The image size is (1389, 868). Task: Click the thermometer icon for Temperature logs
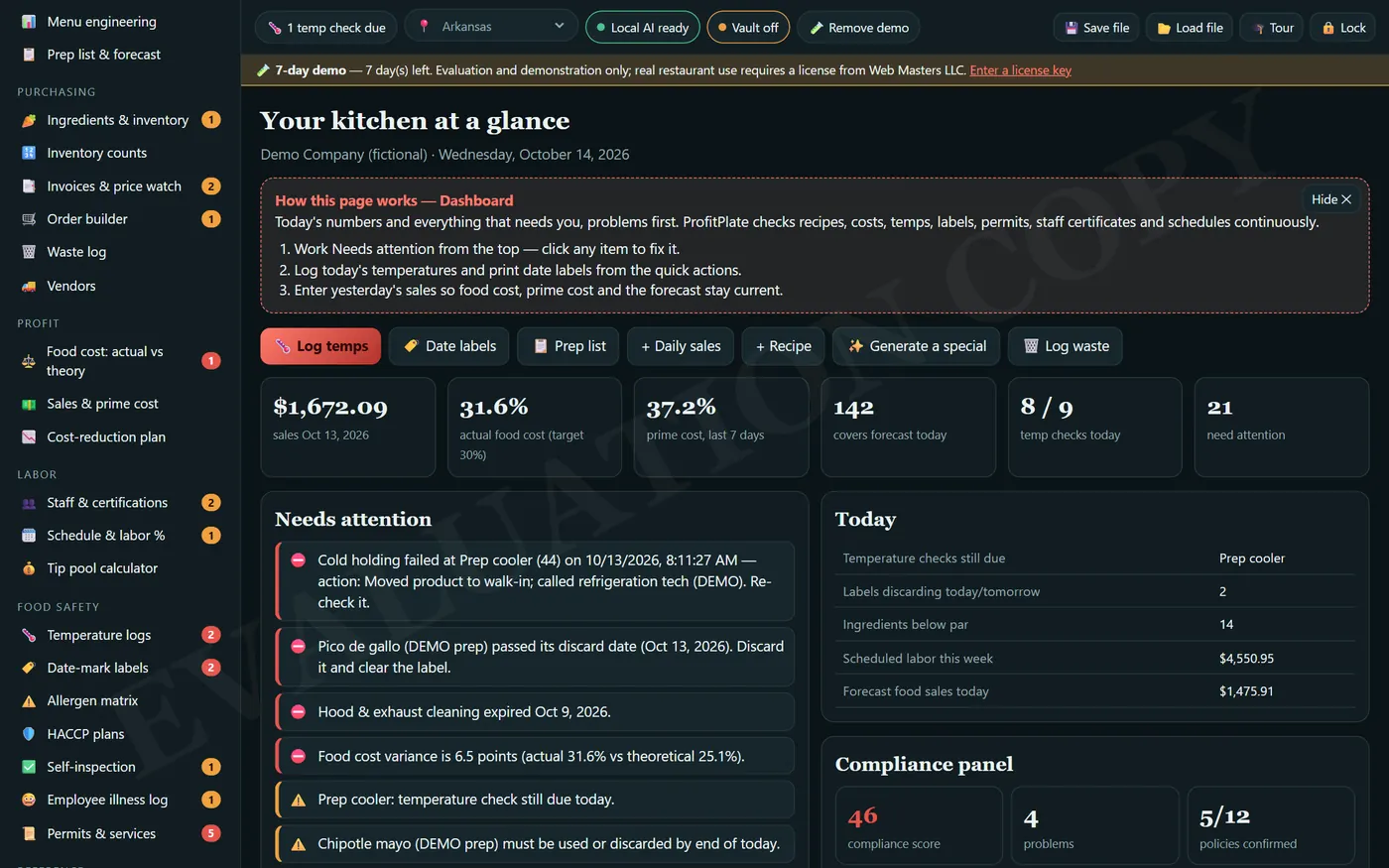[29, 635]
